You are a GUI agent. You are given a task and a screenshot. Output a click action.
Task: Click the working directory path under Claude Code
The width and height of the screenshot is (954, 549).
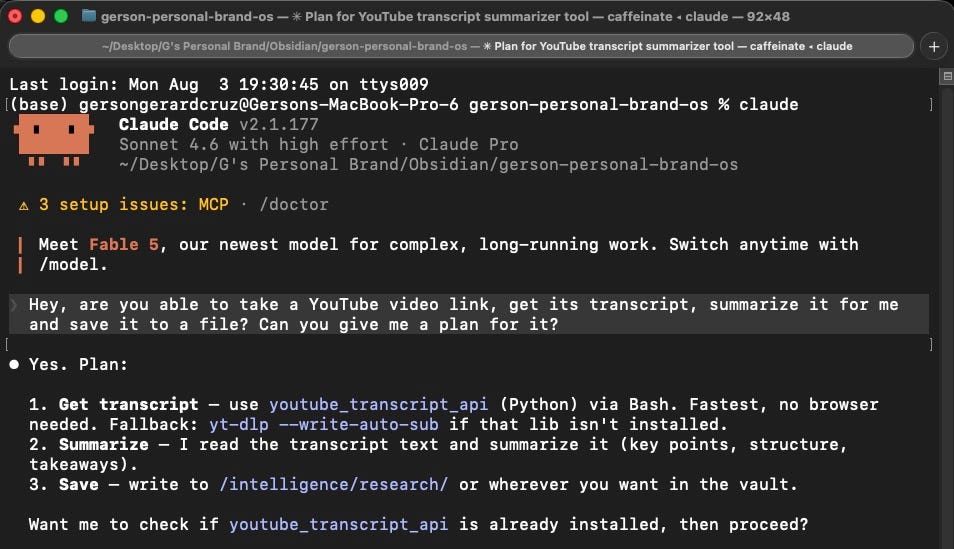click(428, 165)
